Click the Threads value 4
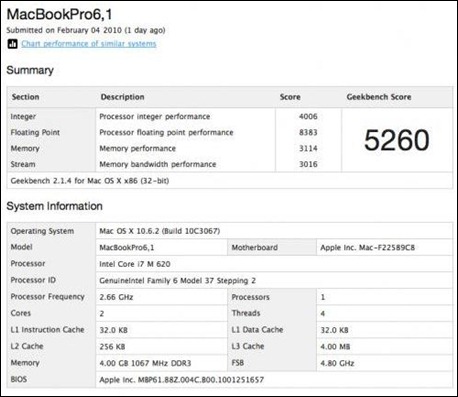The width and height of the screenshot is (458, 397). pyautogui.click(x=323, y=314)
